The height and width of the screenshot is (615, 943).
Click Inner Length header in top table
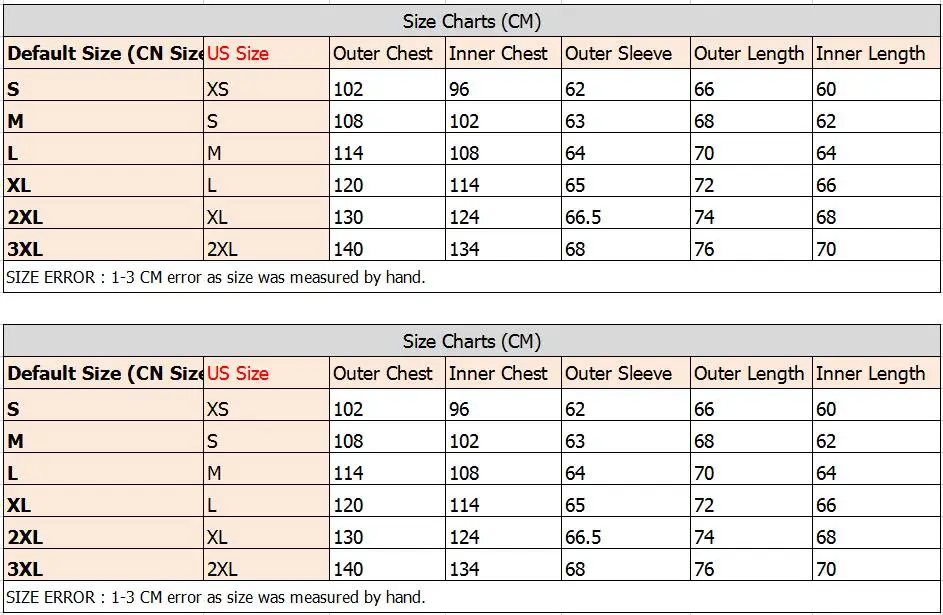870,54
